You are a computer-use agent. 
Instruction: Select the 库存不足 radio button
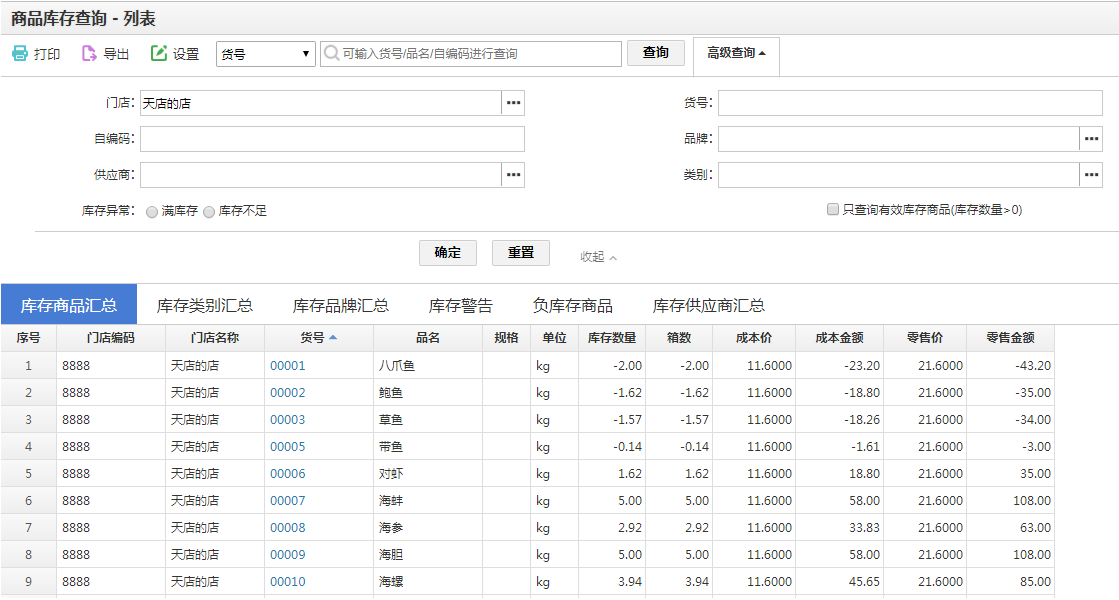pos(208,212)
